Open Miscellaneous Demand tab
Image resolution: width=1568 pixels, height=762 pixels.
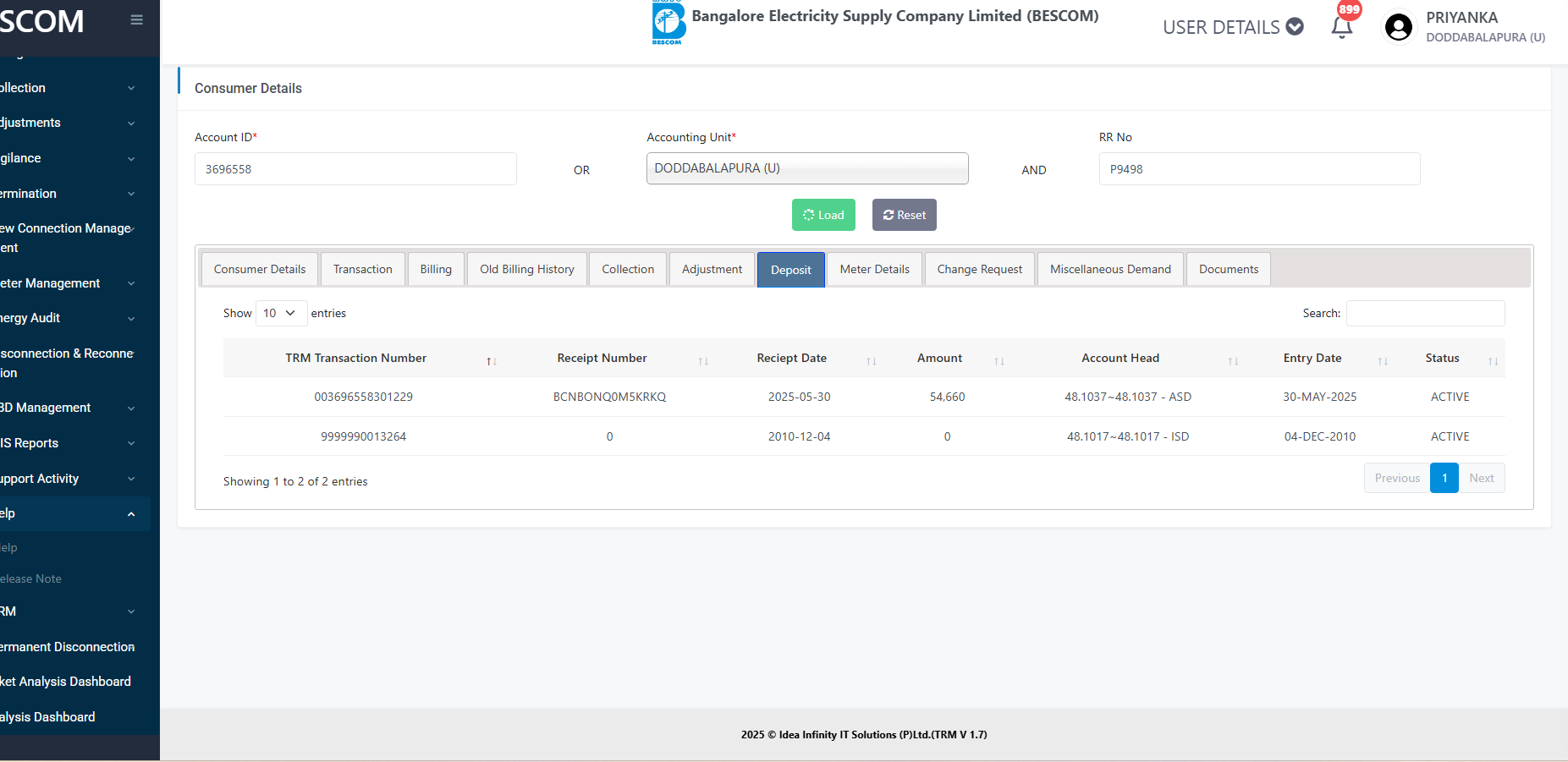pos(1110,269)
